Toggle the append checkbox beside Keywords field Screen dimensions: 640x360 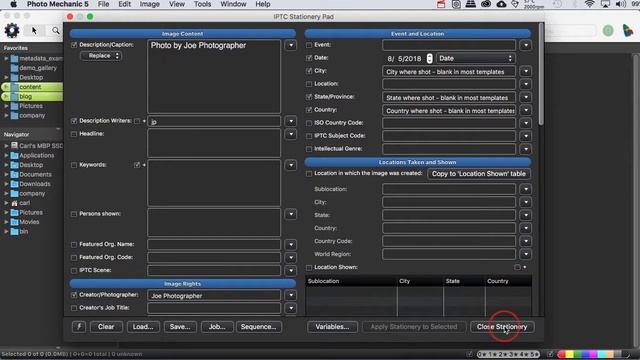pyautogui.click(x=137, y=165)
